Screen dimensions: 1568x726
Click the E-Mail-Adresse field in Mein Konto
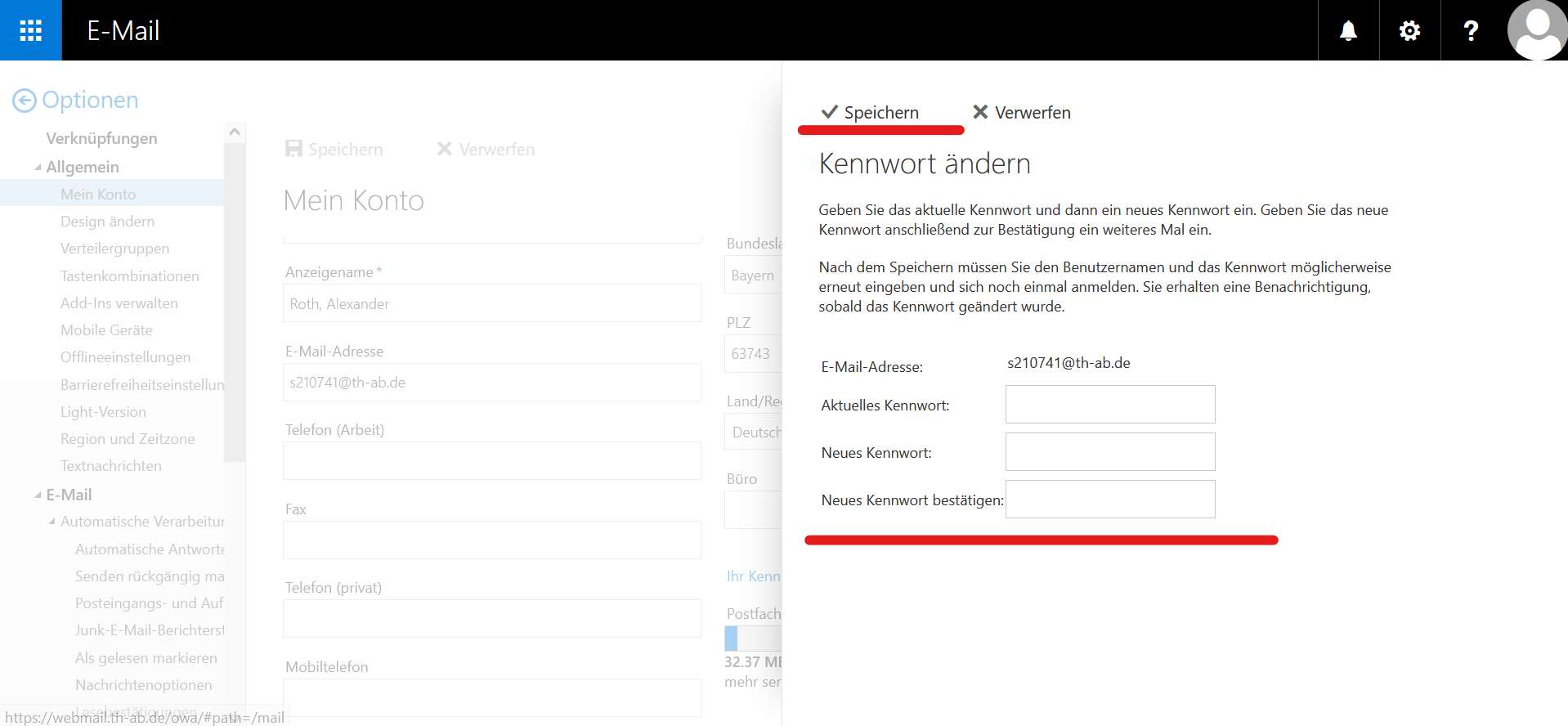(492, 382)
